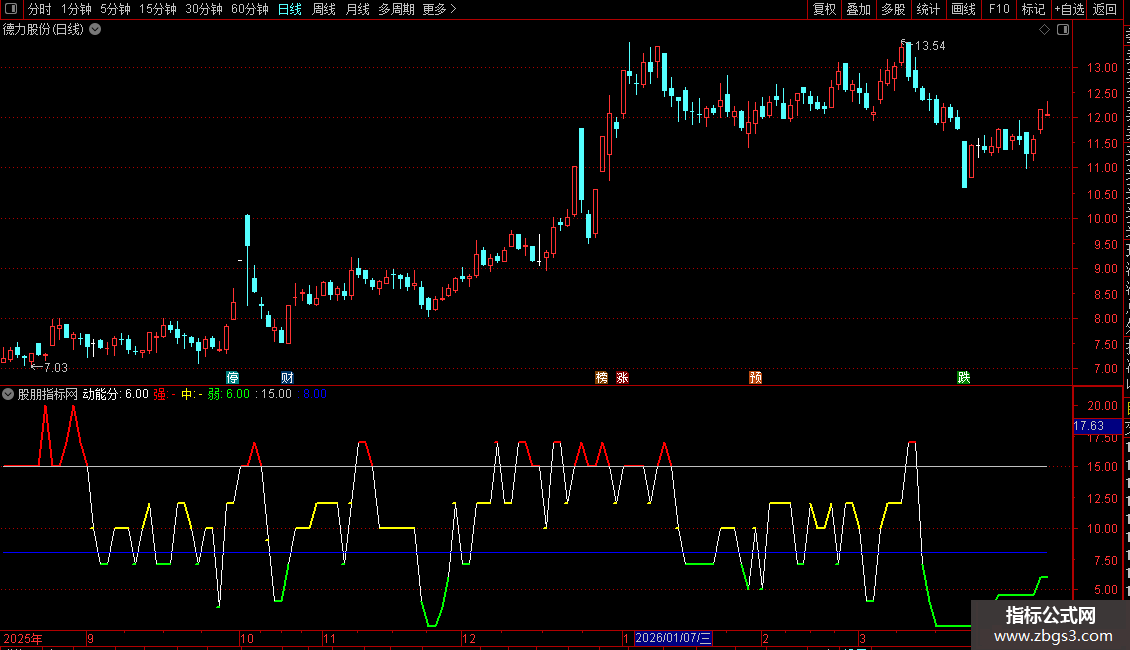This screenshot has height=650, width=1130.
Task: Click the 涨 event marker icon
Action: [x=623, y=378]
